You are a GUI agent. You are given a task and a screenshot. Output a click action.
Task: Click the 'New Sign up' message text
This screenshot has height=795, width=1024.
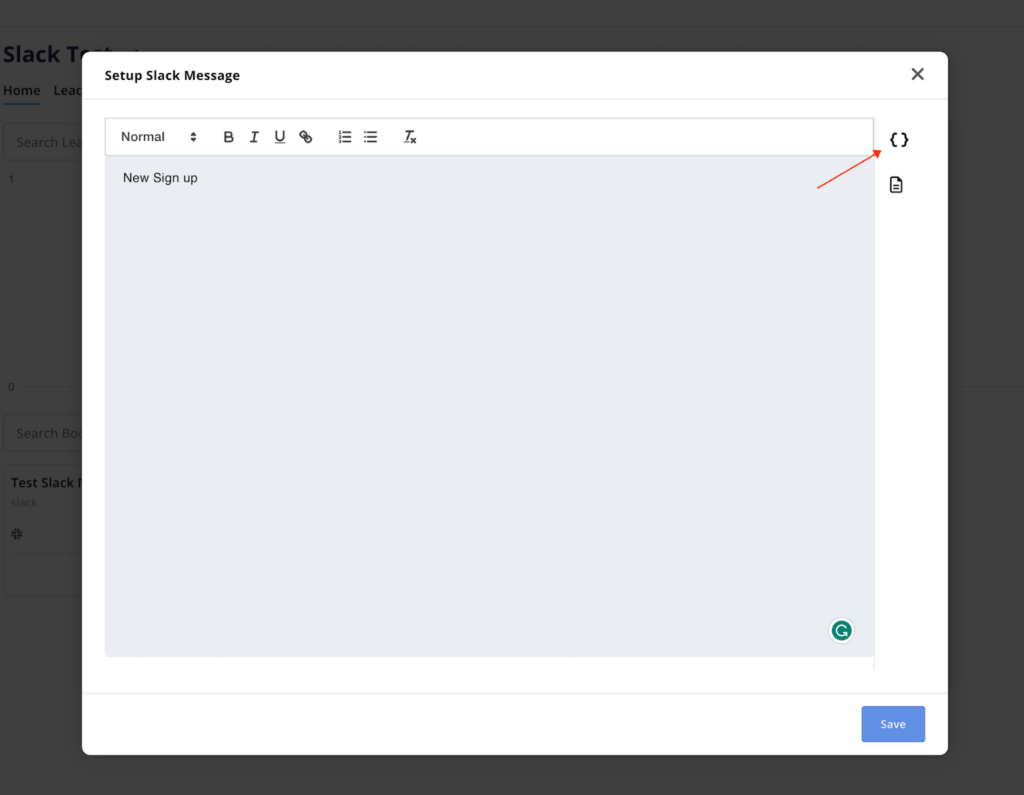tap(160, 178)
